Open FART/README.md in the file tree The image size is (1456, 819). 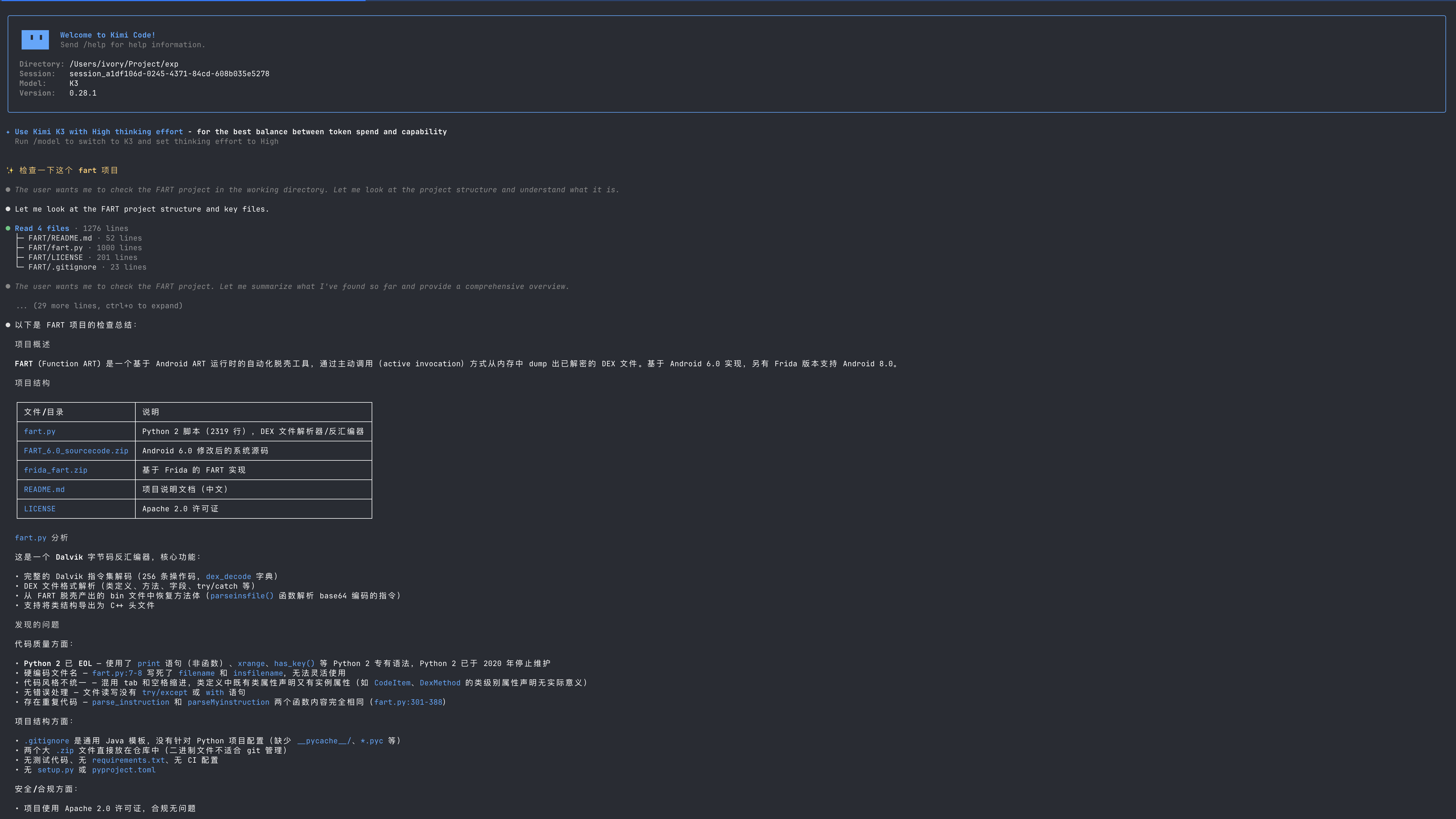pyautogui.click(x=60, y=238)
